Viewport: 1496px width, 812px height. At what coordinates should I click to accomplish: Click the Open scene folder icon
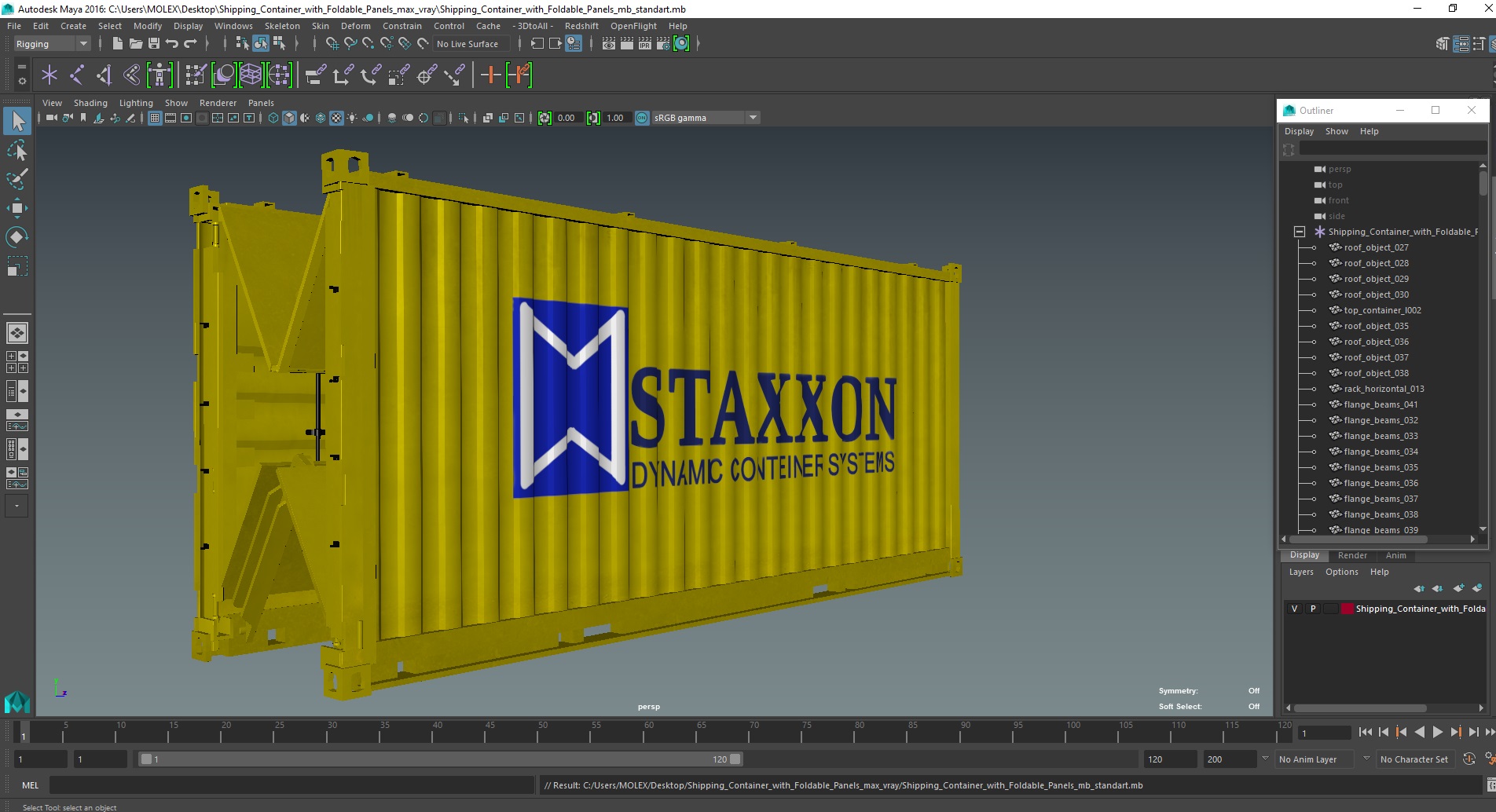pos(135,44)
